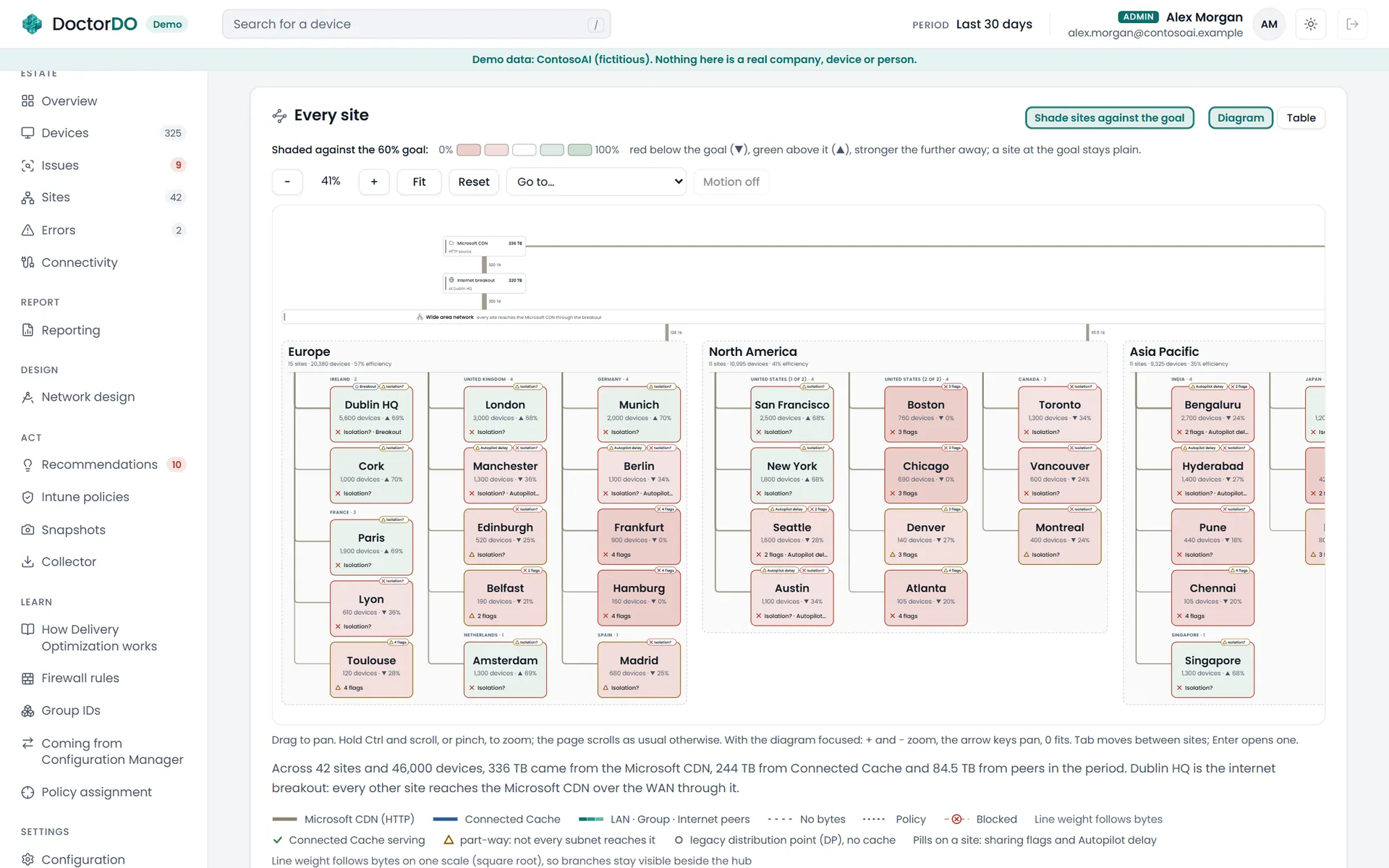Select the Dublin HQ site card

point(371,414)
